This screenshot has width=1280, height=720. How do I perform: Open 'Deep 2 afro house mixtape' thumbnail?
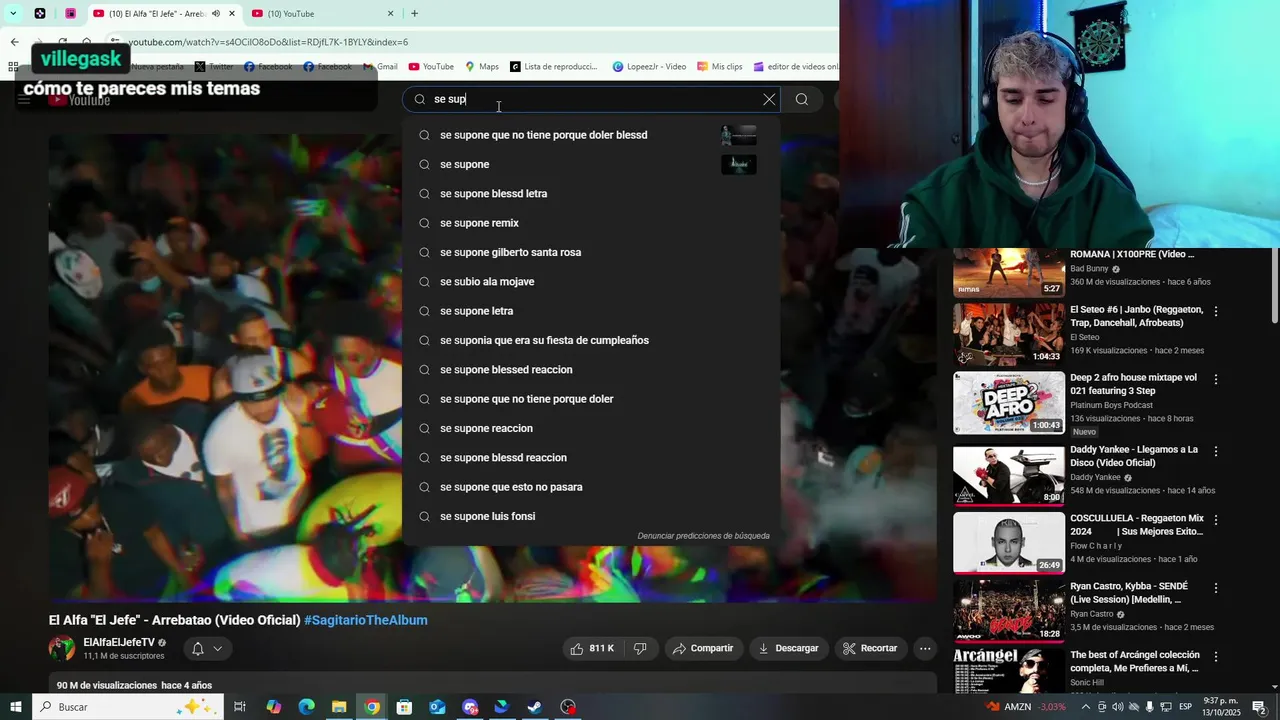(x=1009, y=403)
